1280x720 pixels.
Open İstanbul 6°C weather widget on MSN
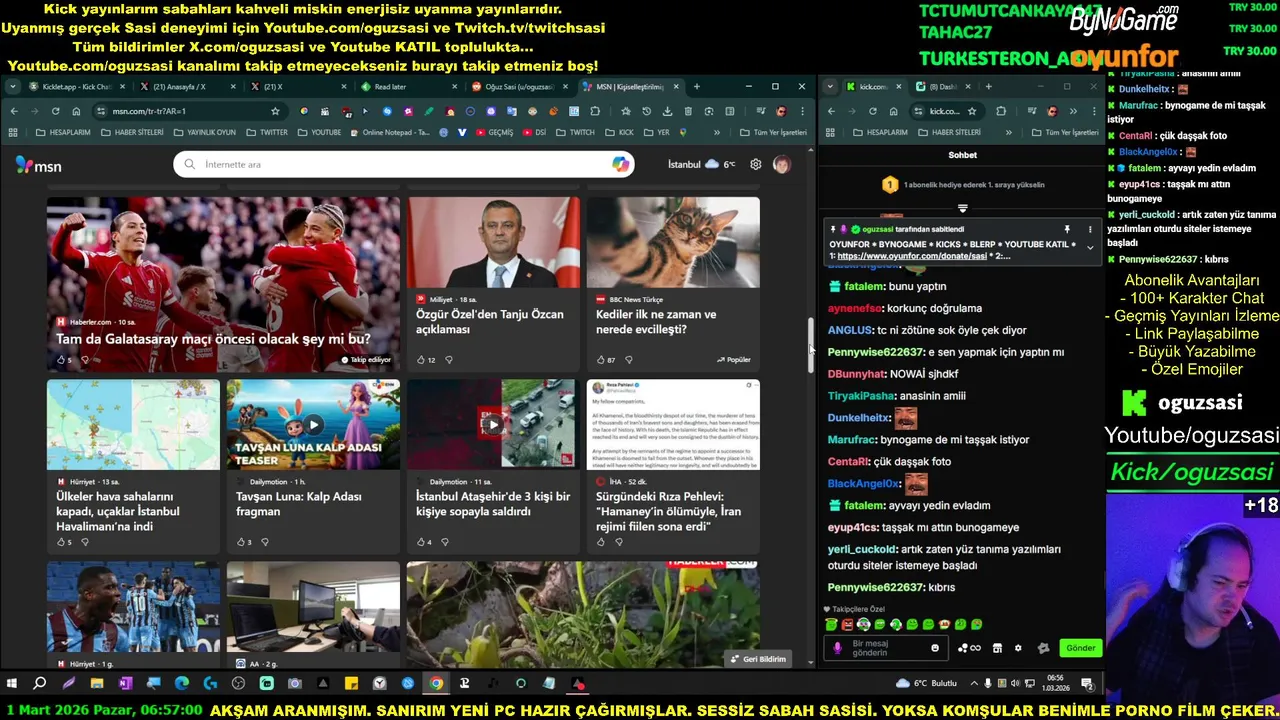(701, 164)
